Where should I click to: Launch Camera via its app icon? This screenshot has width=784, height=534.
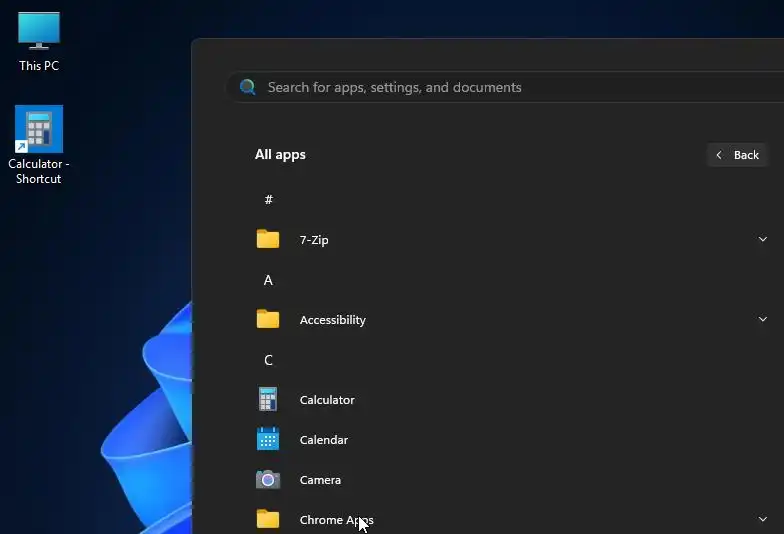pyautogui.click(x=268, y=480)
